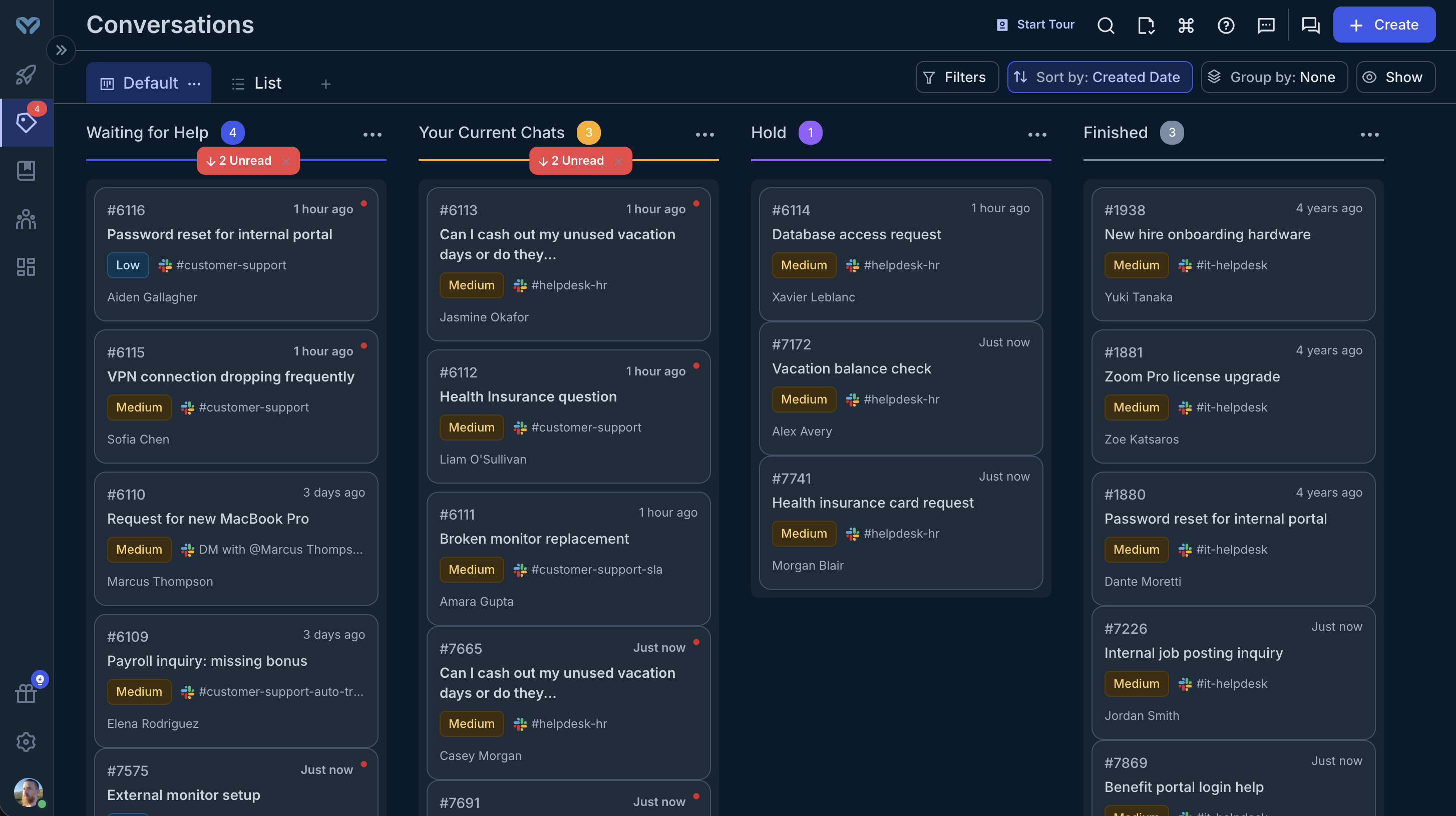Jump to 2 Unread in Your Current Chats

(x=571, y=161)
